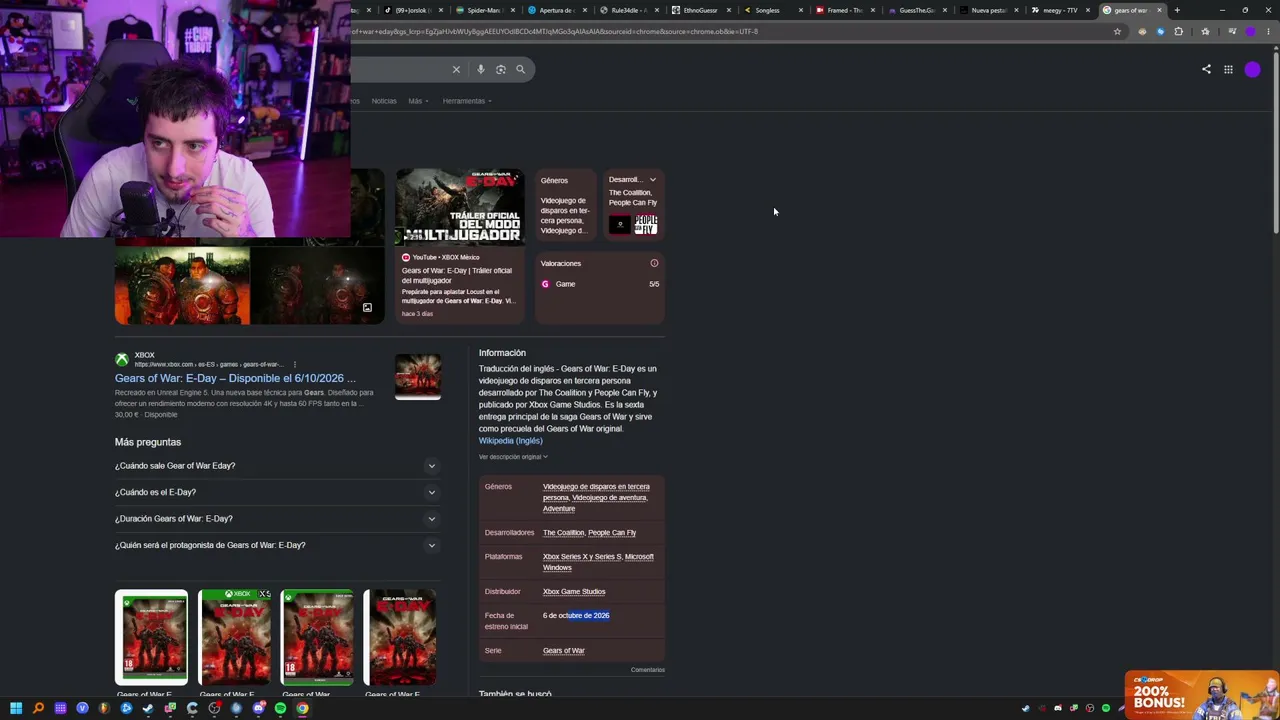Viewport: 1280px width, 720px height.
Task: Switch to the Spider-Man browser tab
Action: pyautogui.click(x=484, y=10)
